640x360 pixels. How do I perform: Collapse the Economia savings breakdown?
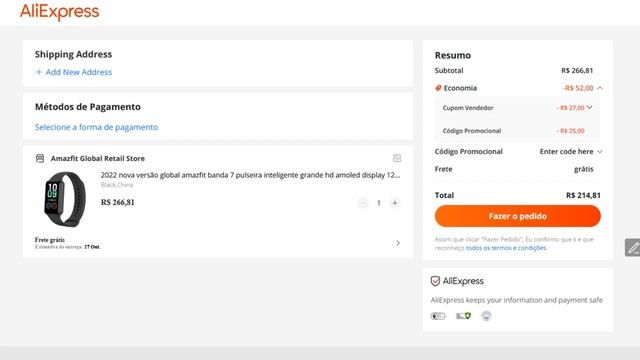pos(600,88)
